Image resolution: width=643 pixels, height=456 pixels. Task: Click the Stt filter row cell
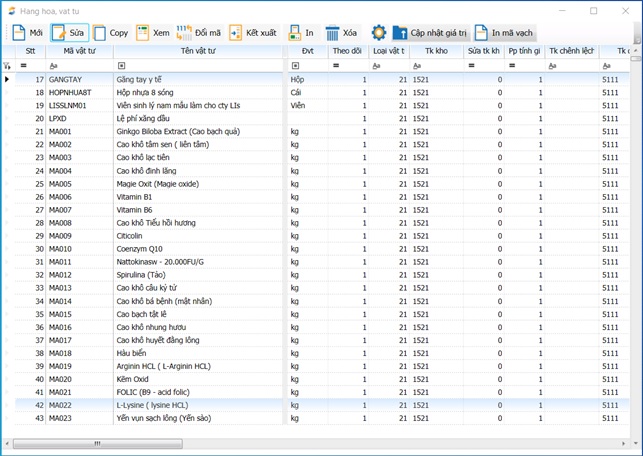tap(30, 65)
